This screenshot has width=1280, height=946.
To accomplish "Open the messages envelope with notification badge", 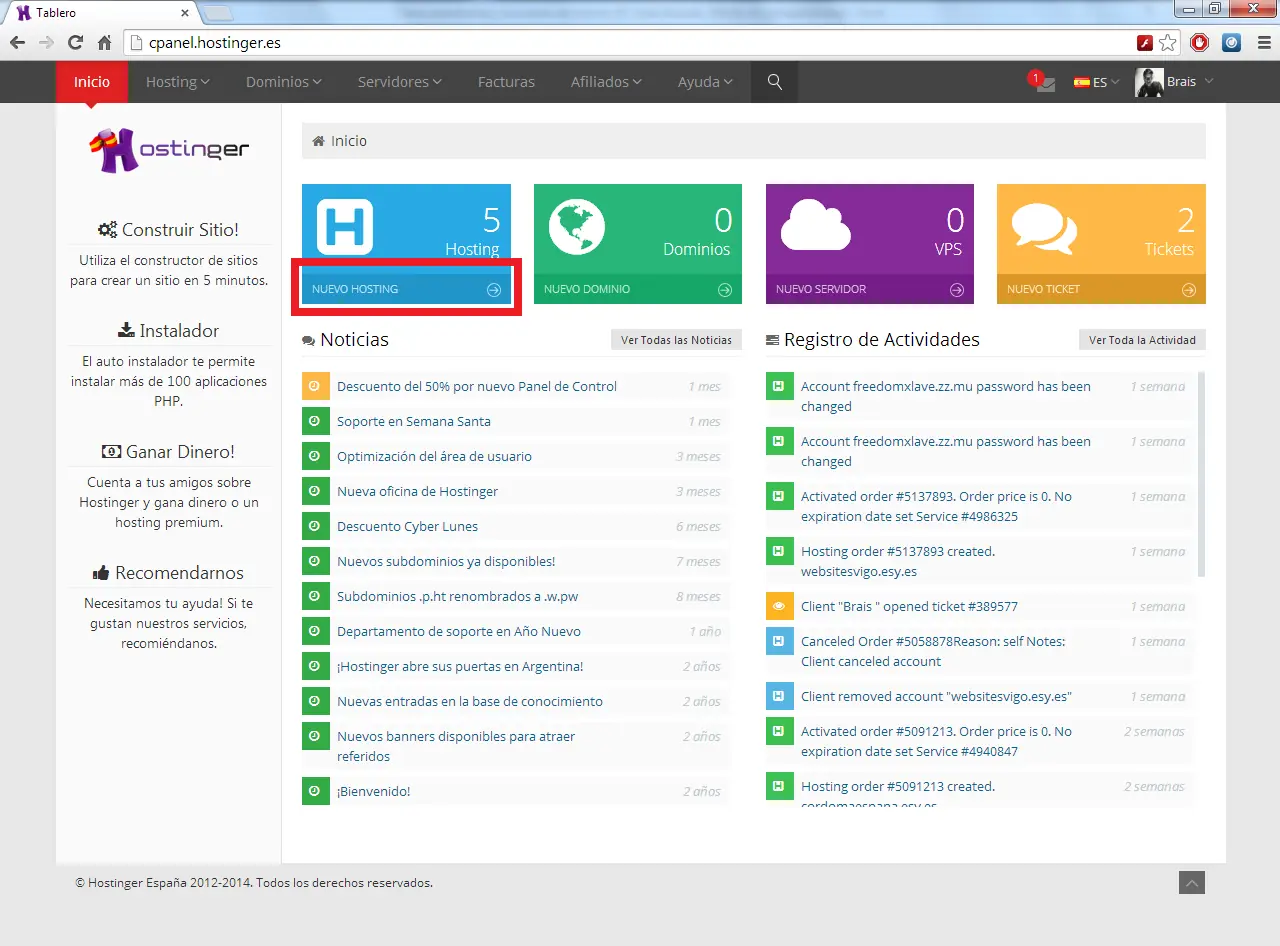I will coord(1043,82).
